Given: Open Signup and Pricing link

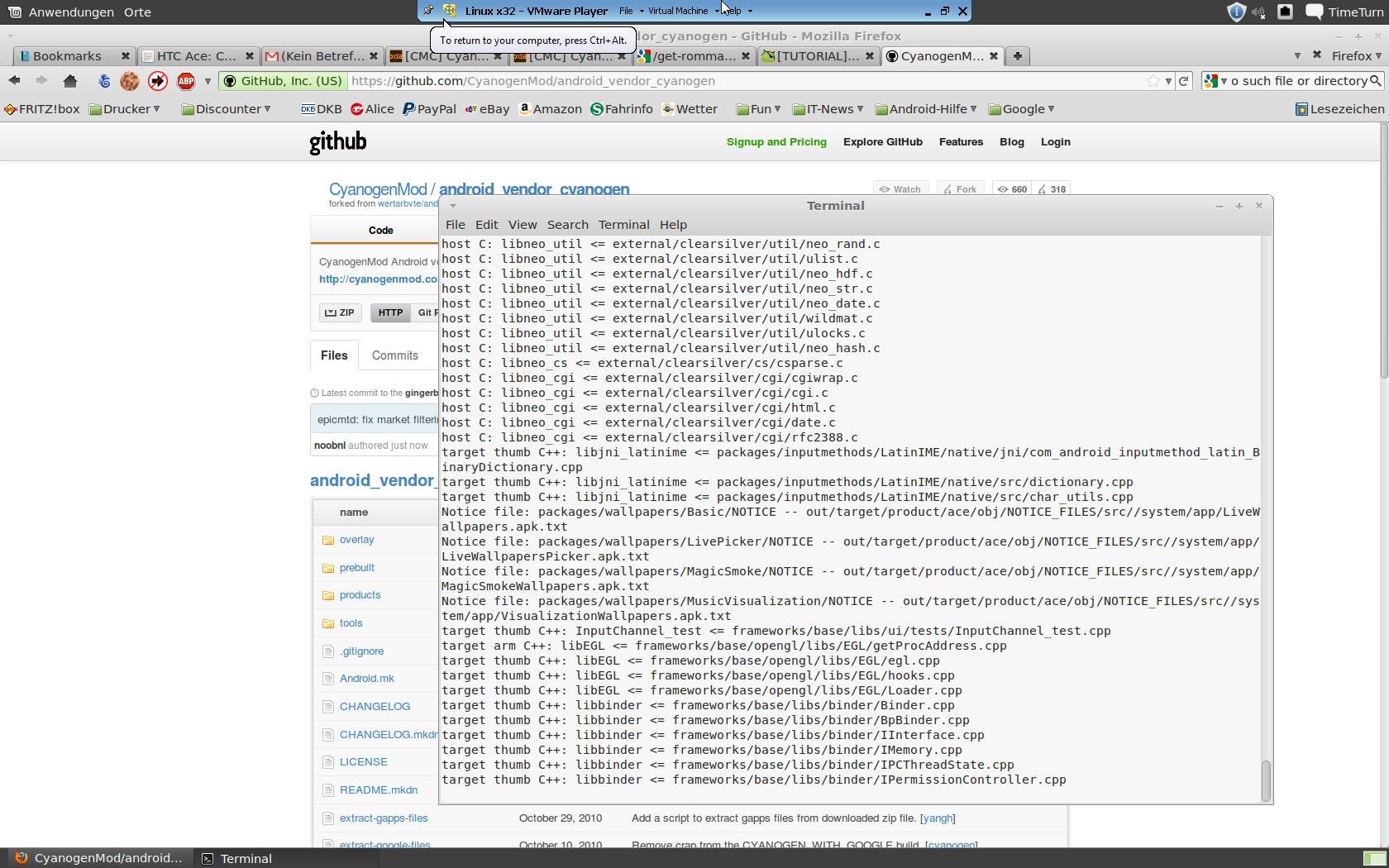Looking at the screenshot, I should [x=776, y=142].
